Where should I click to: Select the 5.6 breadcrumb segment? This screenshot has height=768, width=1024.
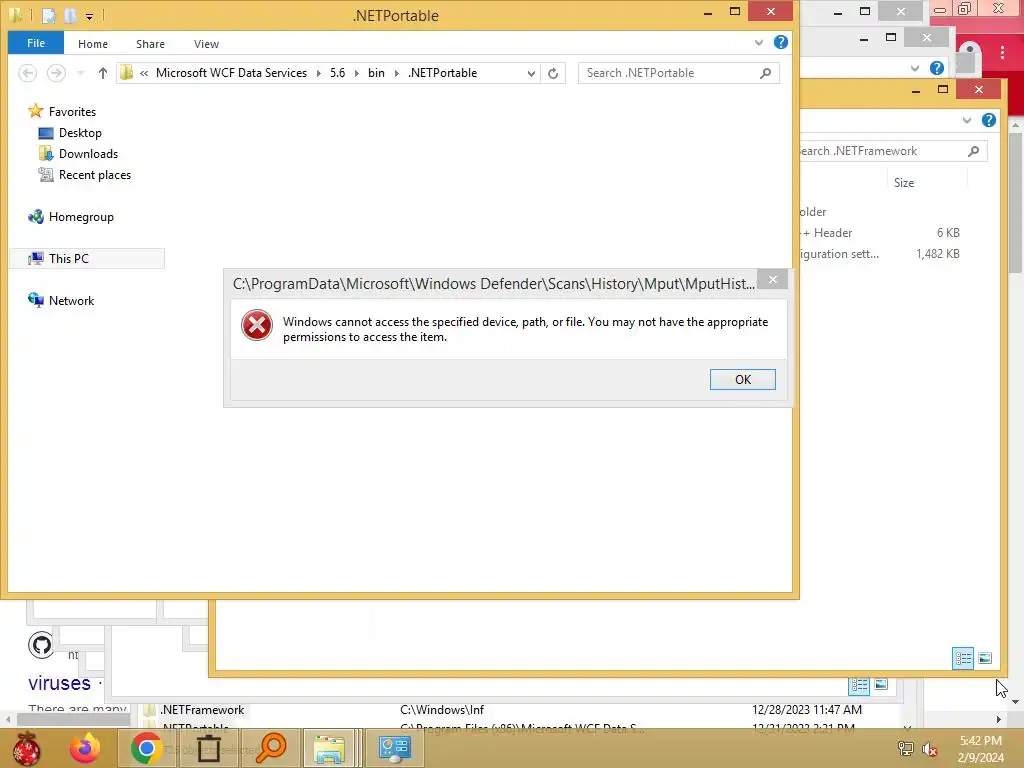[x=337, y=73]
